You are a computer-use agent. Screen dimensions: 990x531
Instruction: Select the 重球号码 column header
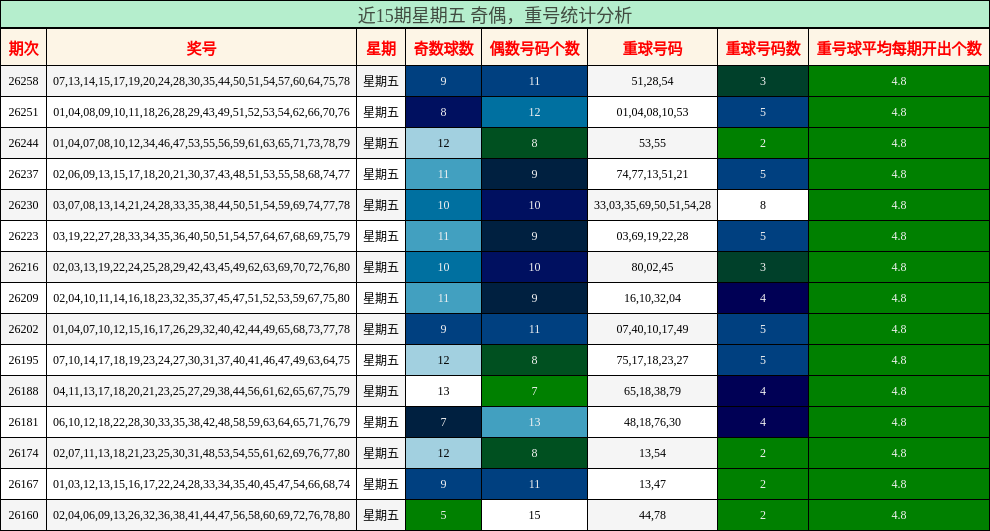coord(652,48)
